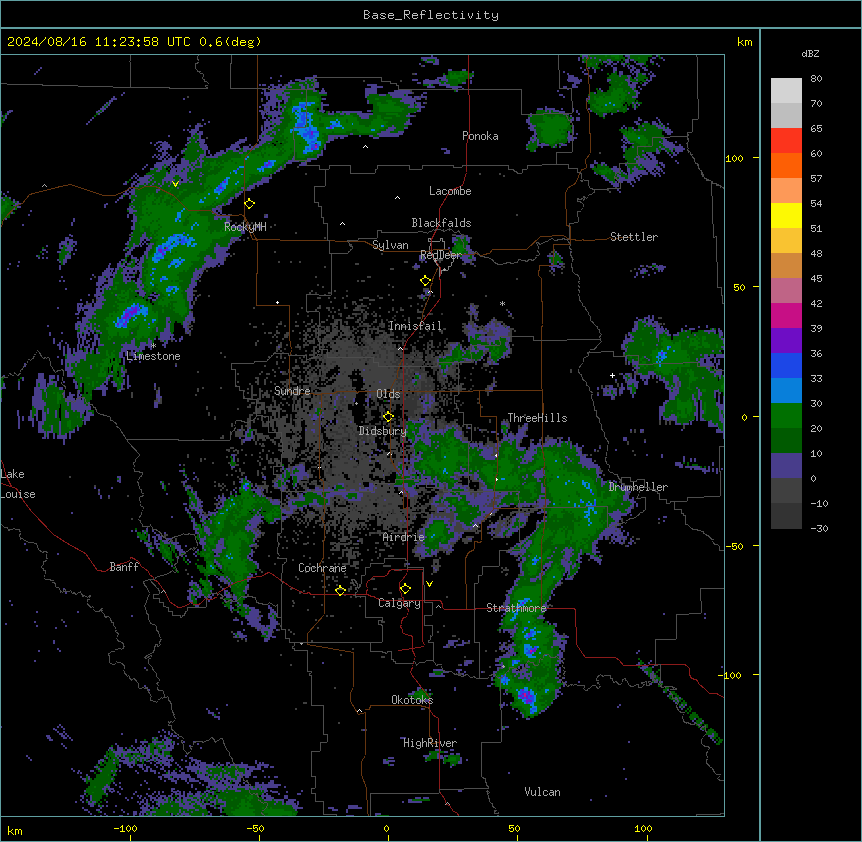This screenshot has height=842, width=862.
Task: Select the Airdrie label
Action: 404,537
